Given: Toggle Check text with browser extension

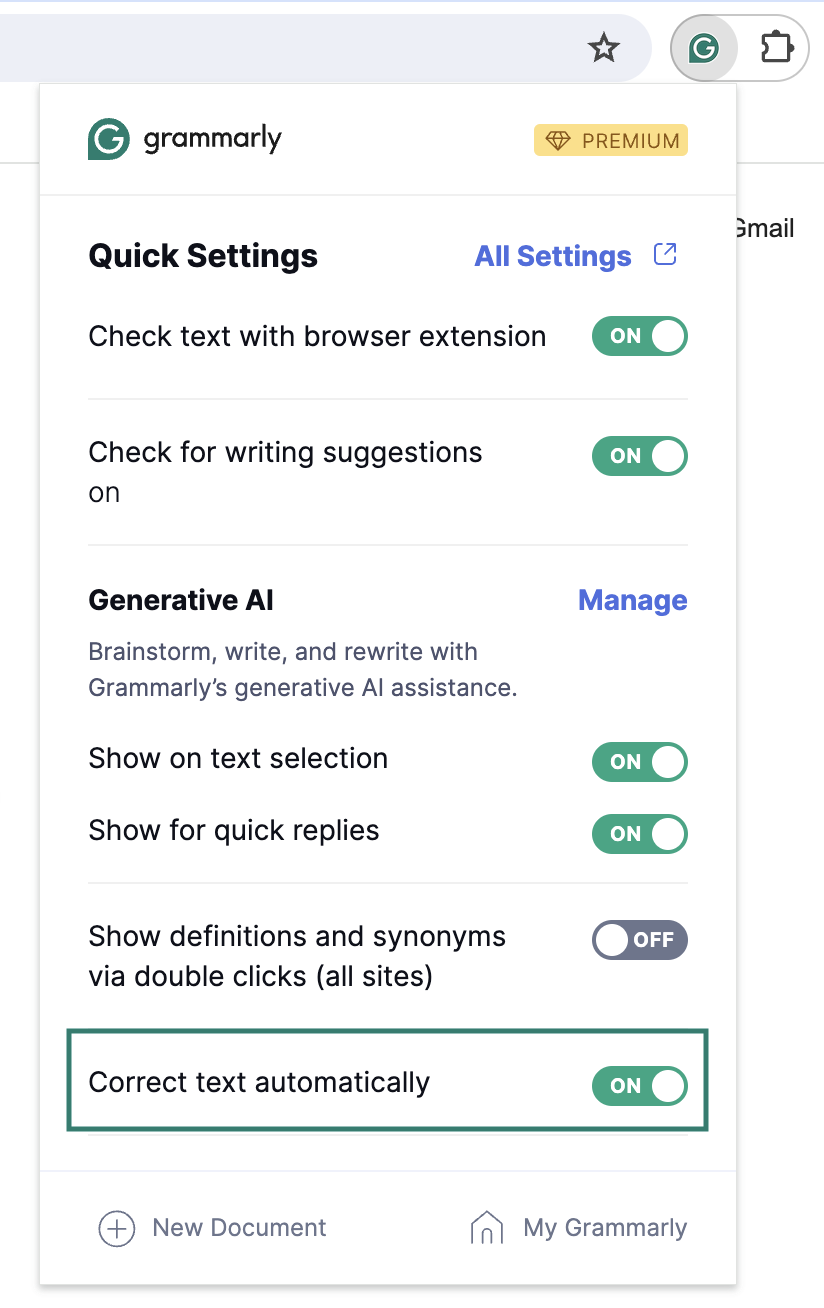Looking at the screenshot, I should [x=640, y=336].
